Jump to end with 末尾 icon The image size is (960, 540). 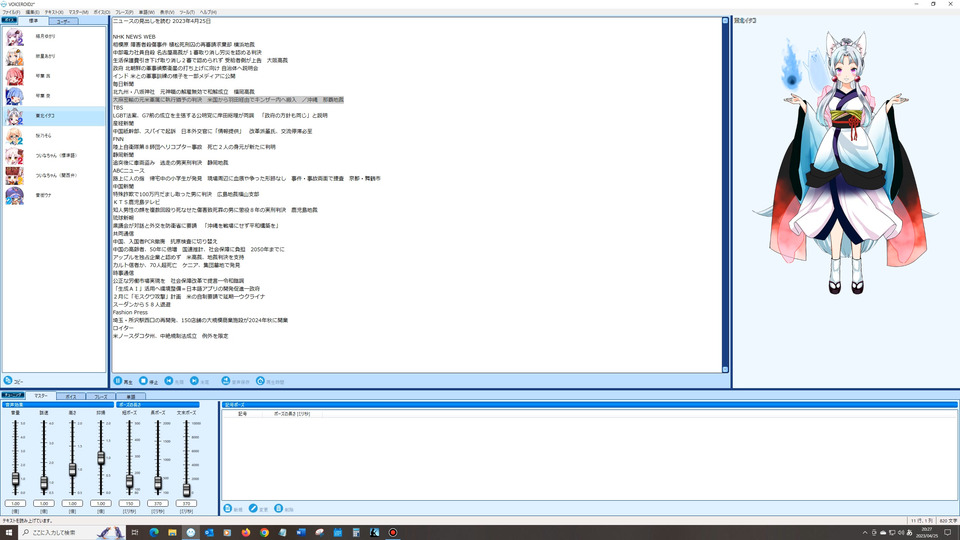[x=194, y=381]
